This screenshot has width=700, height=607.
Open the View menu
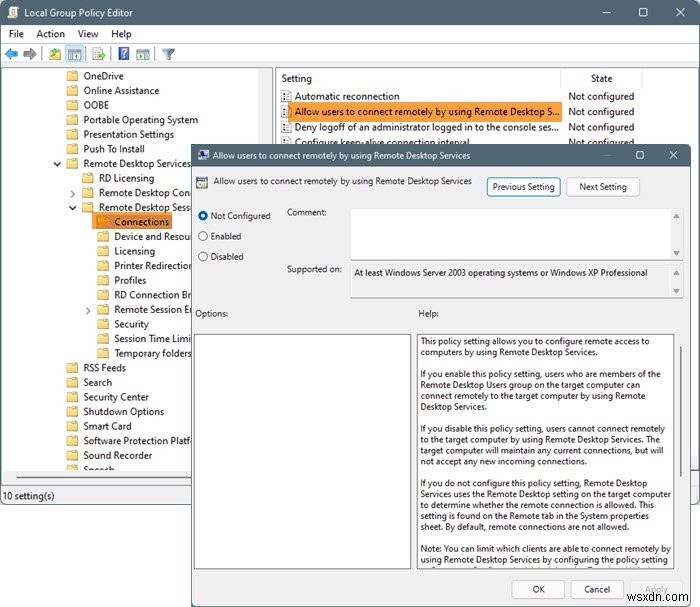click(88, 34)
